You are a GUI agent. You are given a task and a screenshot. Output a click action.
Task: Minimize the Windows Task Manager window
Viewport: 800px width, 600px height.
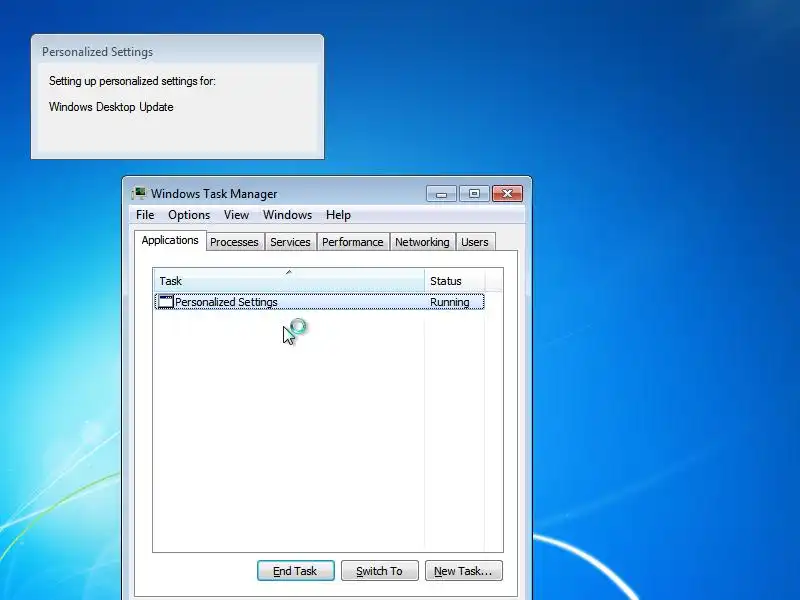pyautogui.click(x=441, y=194)
